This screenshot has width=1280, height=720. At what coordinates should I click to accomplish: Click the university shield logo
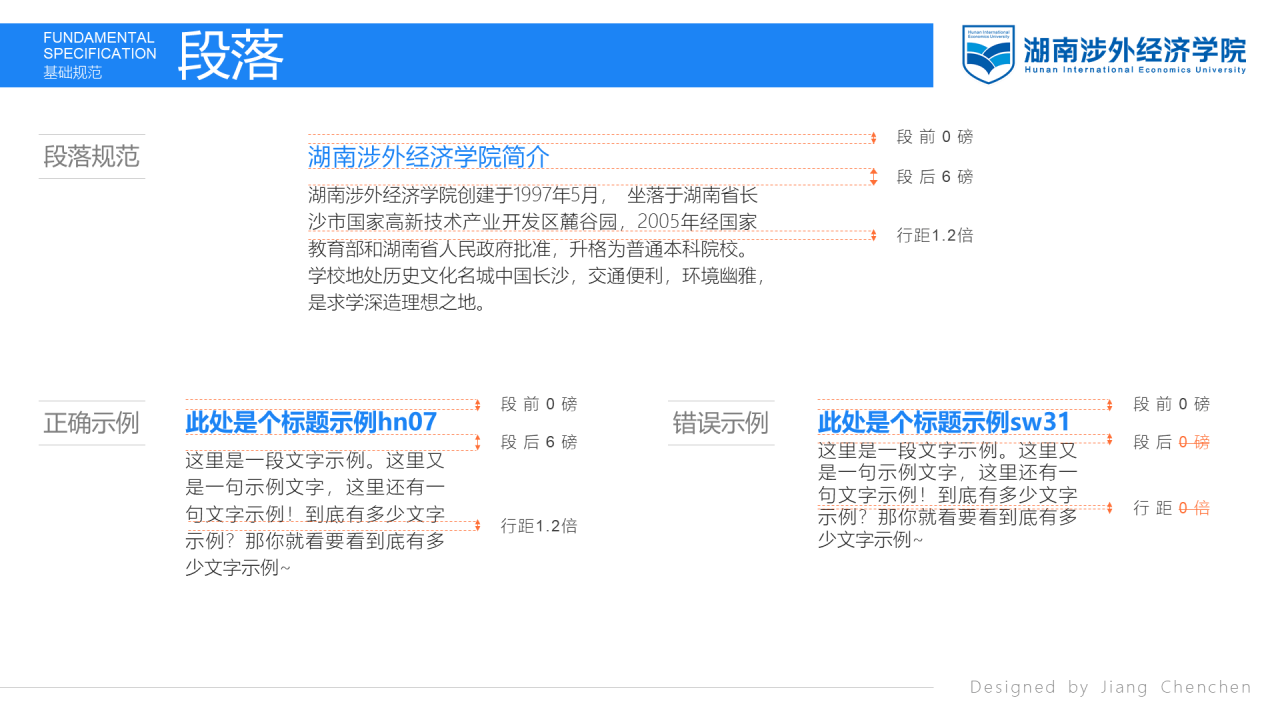click(989, 55)
